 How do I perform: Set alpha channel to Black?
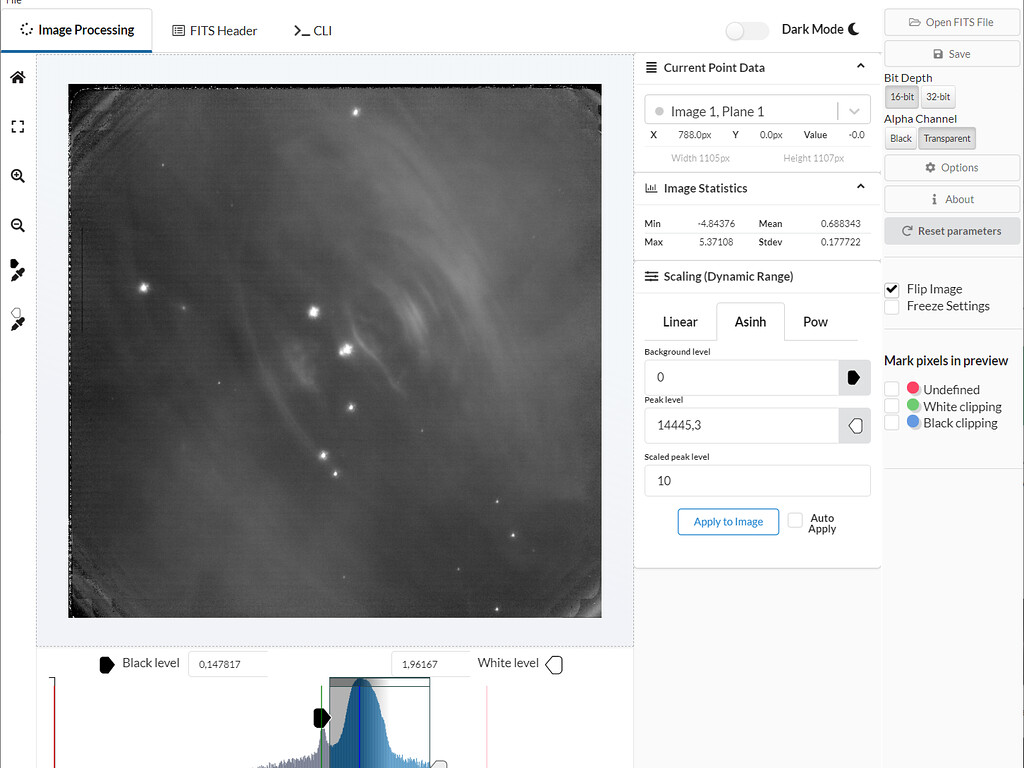[901, 138]
